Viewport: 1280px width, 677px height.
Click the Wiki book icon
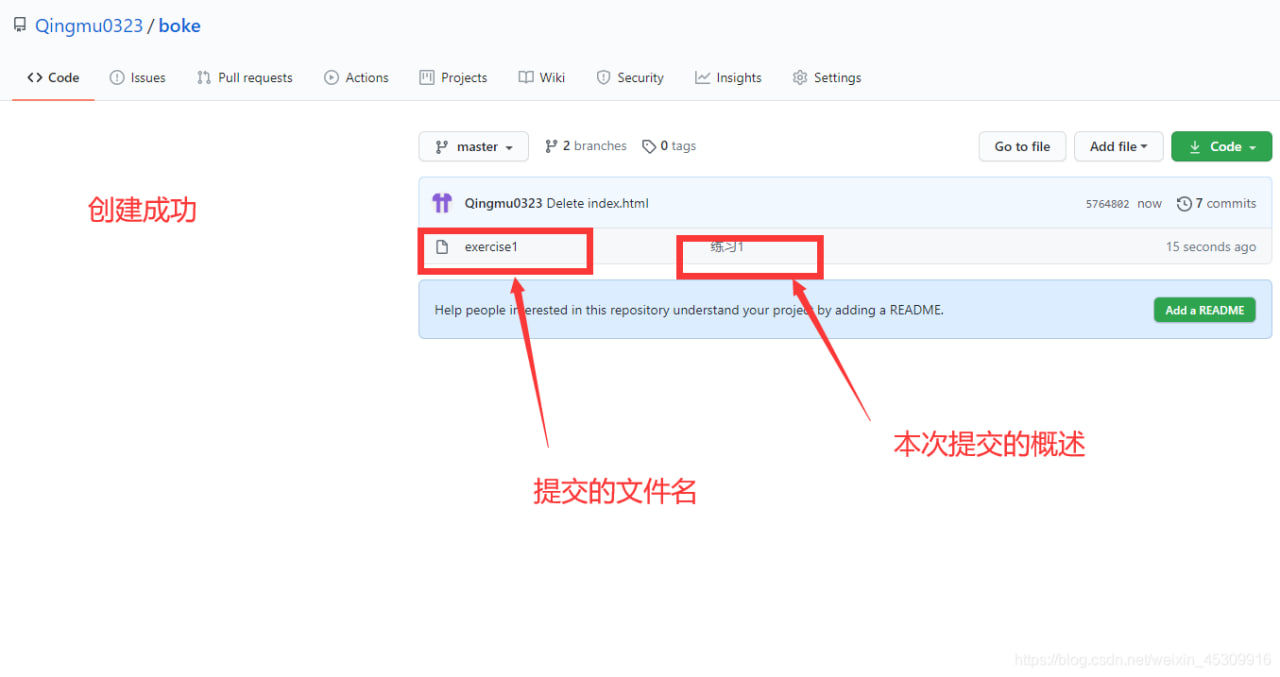pyautogui.click(x=526, y=77)
